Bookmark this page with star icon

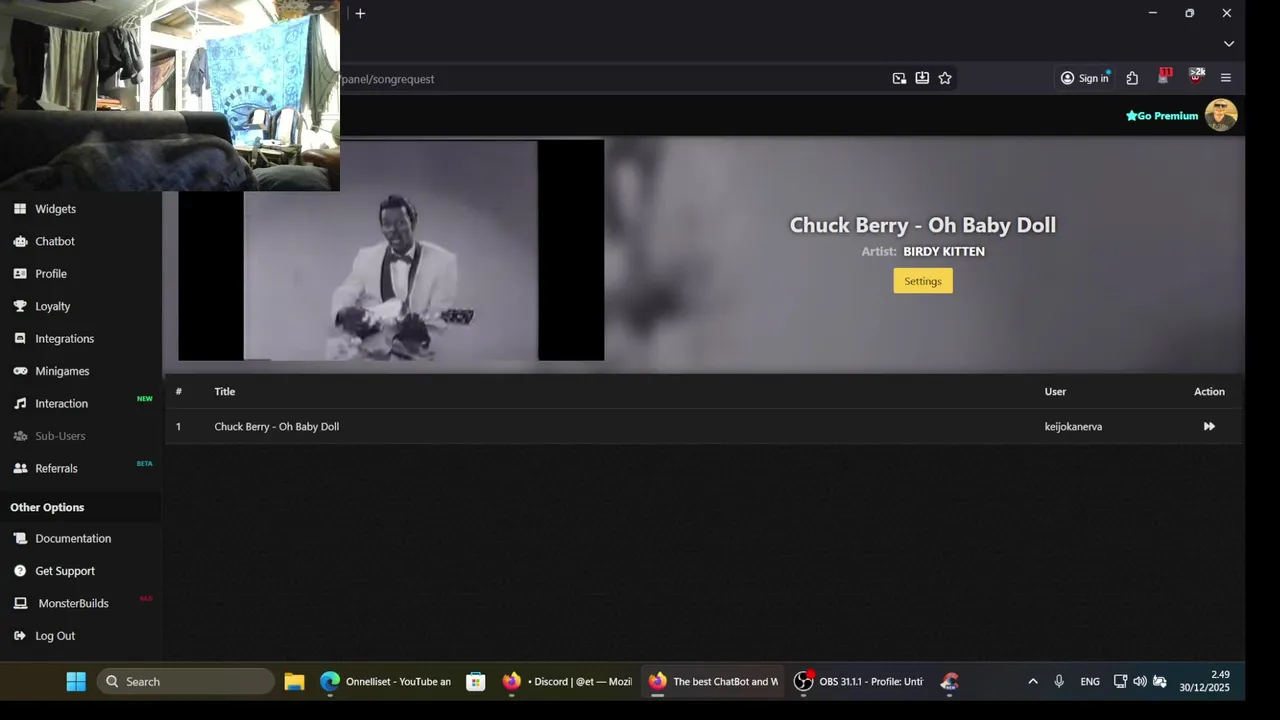point(945,78)
